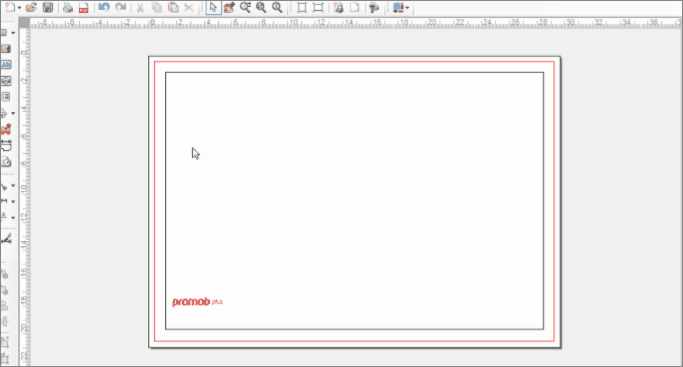Export the page to PDF
683x367 pixels.
coord(84,7)
